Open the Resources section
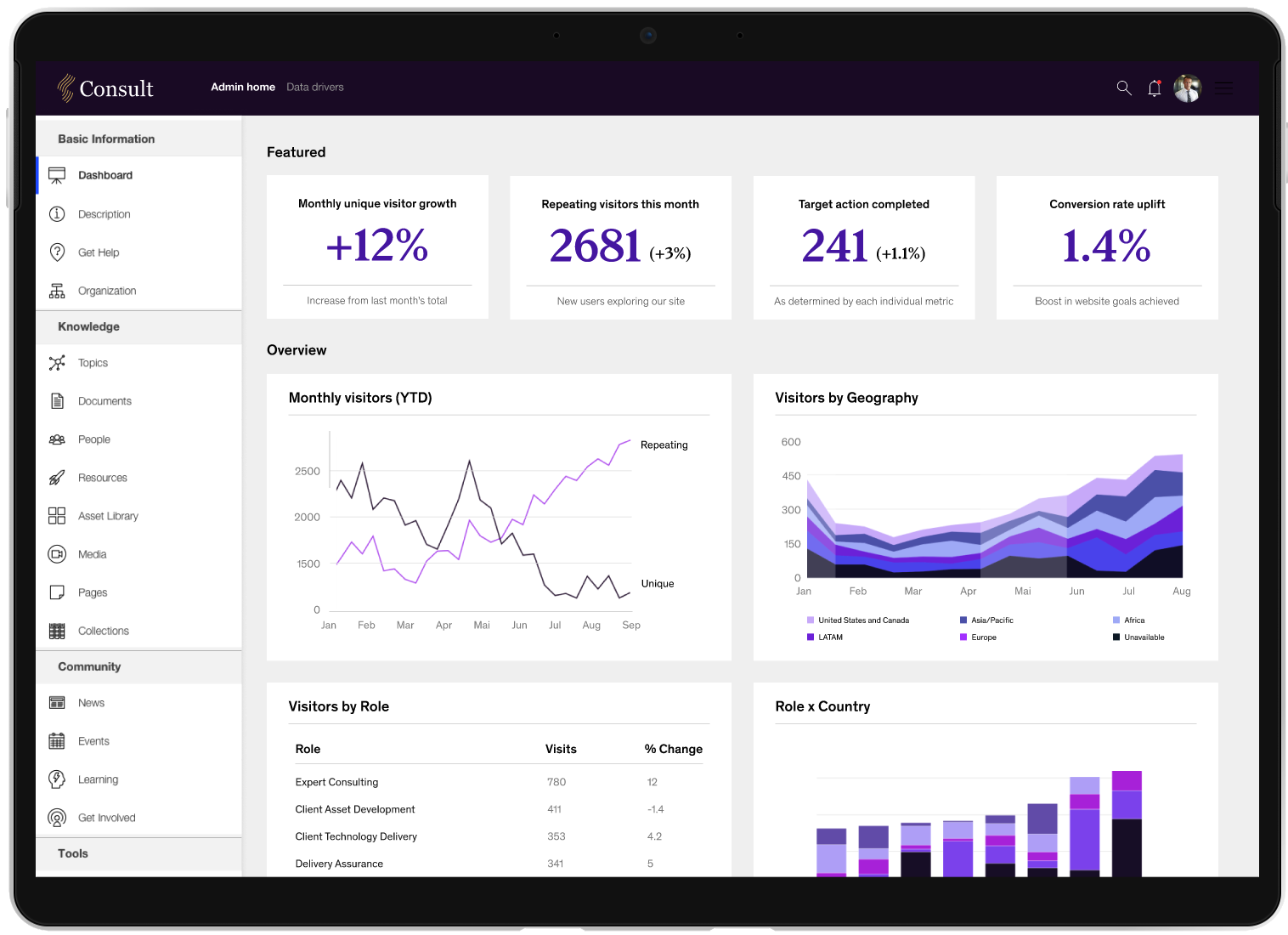The image size is (1288, 935). coord(138,478)
